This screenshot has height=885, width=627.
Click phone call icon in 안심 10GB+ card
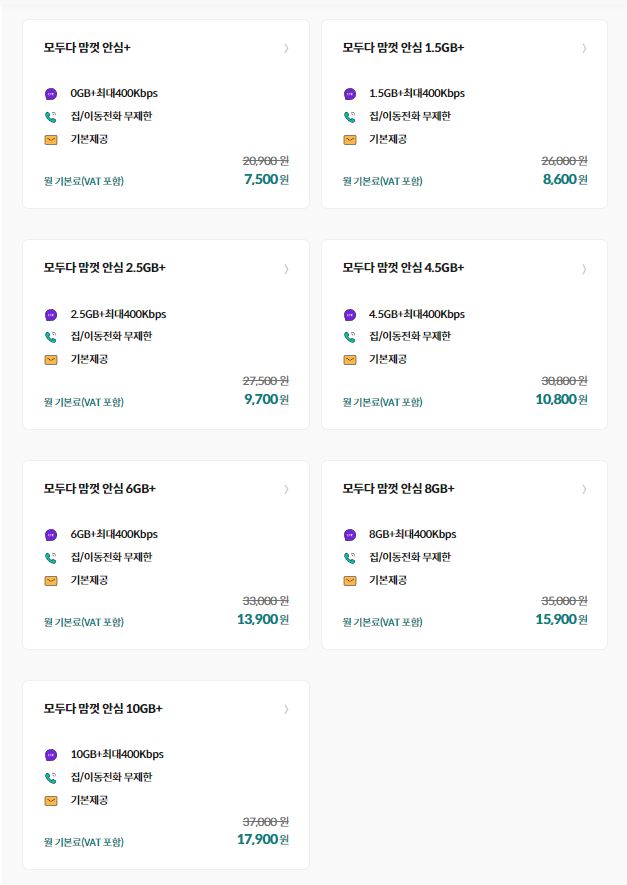click(x=51, y=778)
